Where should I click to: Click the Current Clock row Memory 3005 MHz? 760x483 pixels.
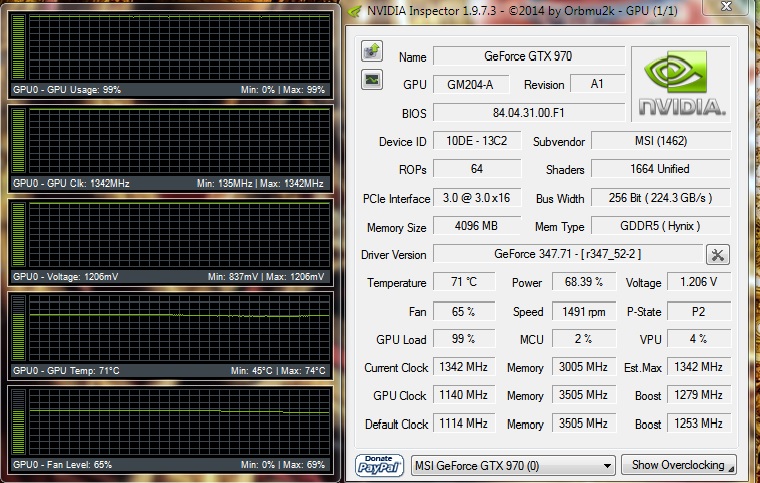(584, 367)
